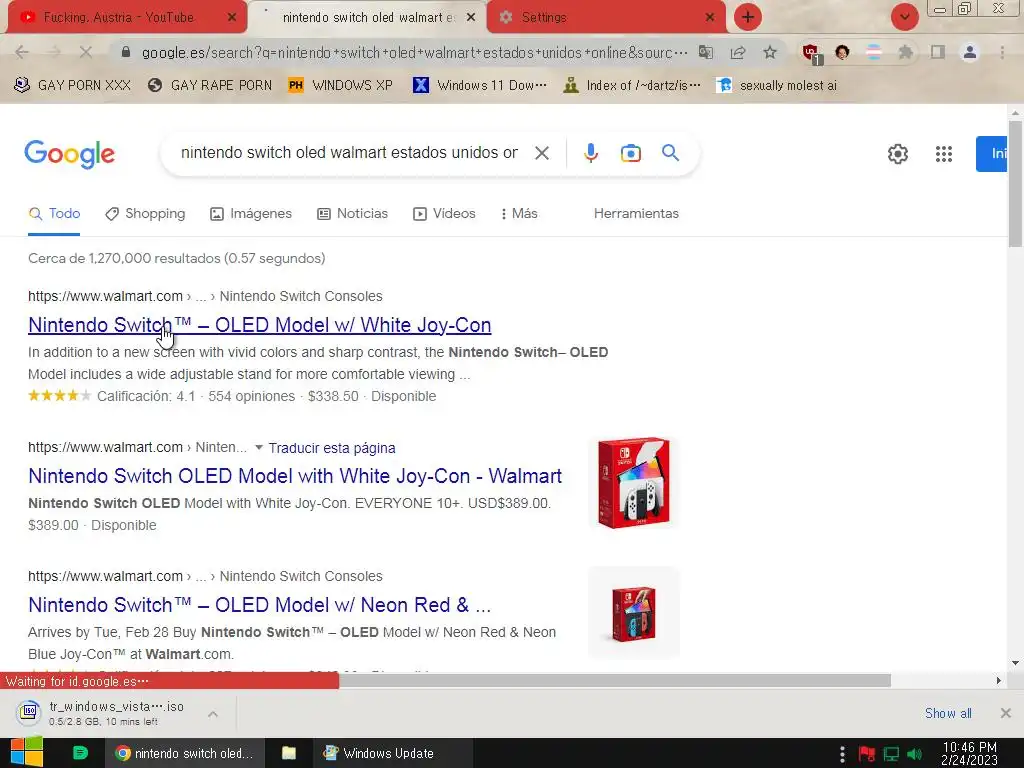This screenshot has width=1024, height=768.
Task: Toggle the browser side panel
Action: (x=938, y=52)
